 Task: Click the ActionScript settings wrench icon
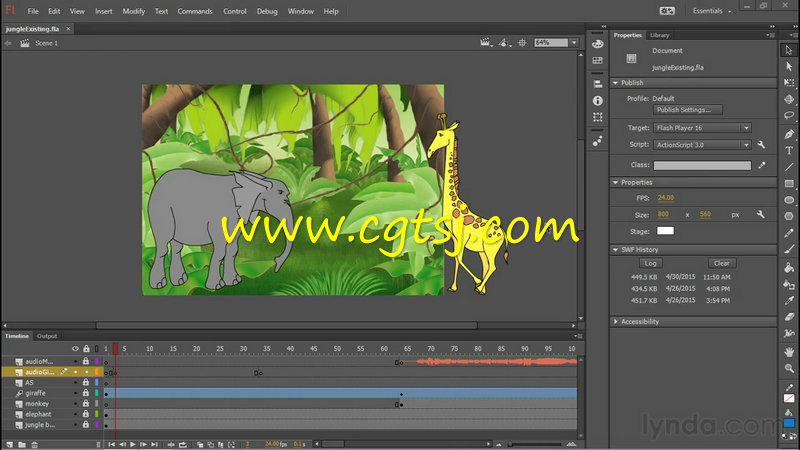pos(761,145)
